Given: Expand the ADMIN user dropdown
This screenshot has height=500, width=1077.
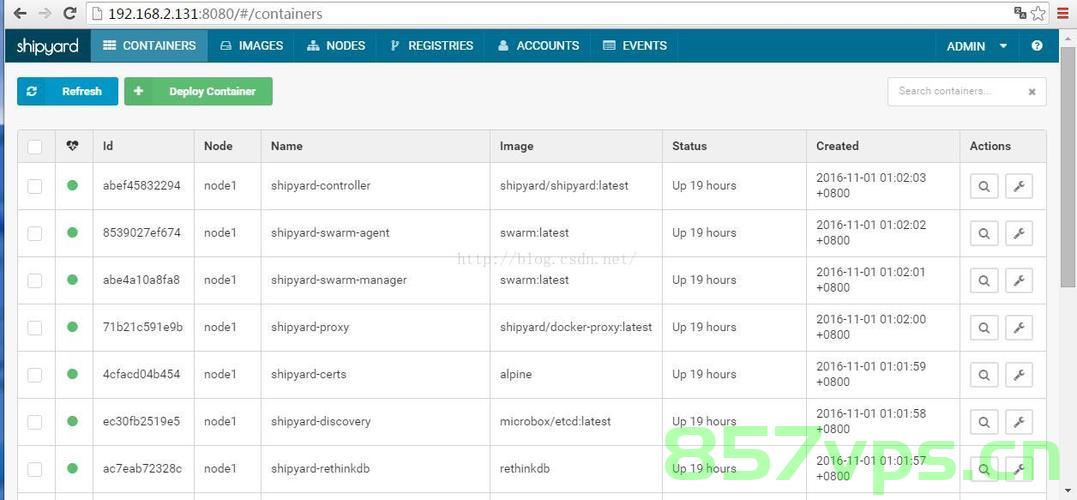Looking at the screenshot, I should [x=977, y=46].
